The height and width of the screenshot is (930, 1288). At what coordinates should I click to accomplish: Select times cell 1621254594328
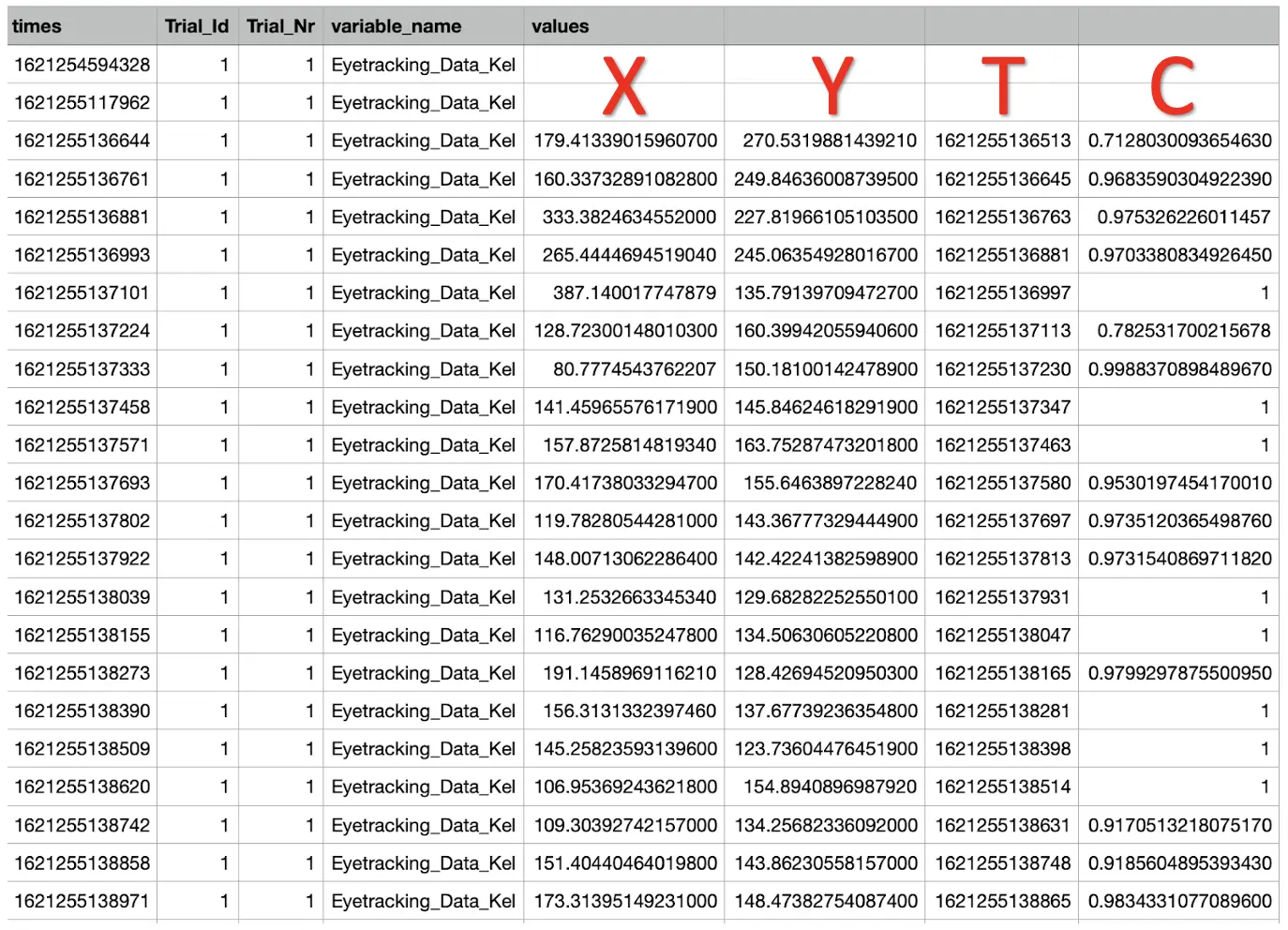click(82, 65)
